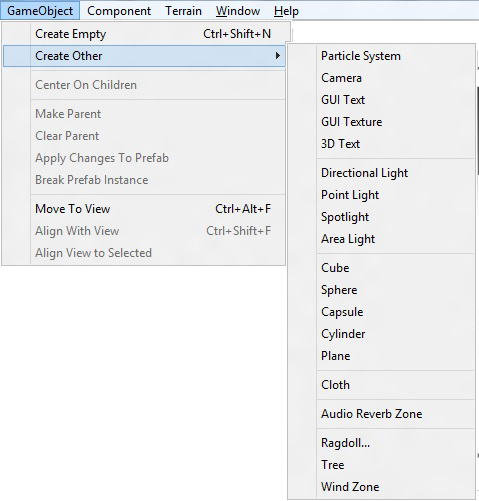This screenshot has height=501, width=479.
Task: Create a Particle System
Action: point(381,56)
